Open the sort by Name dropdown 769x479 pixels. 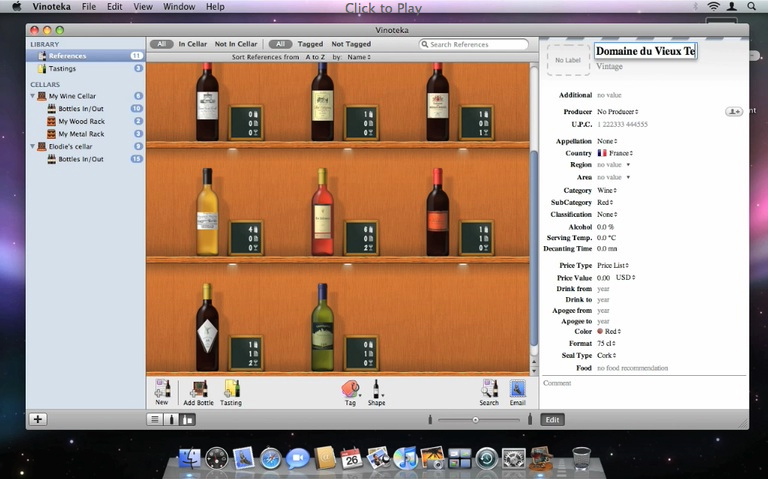[x=359, y=57]
